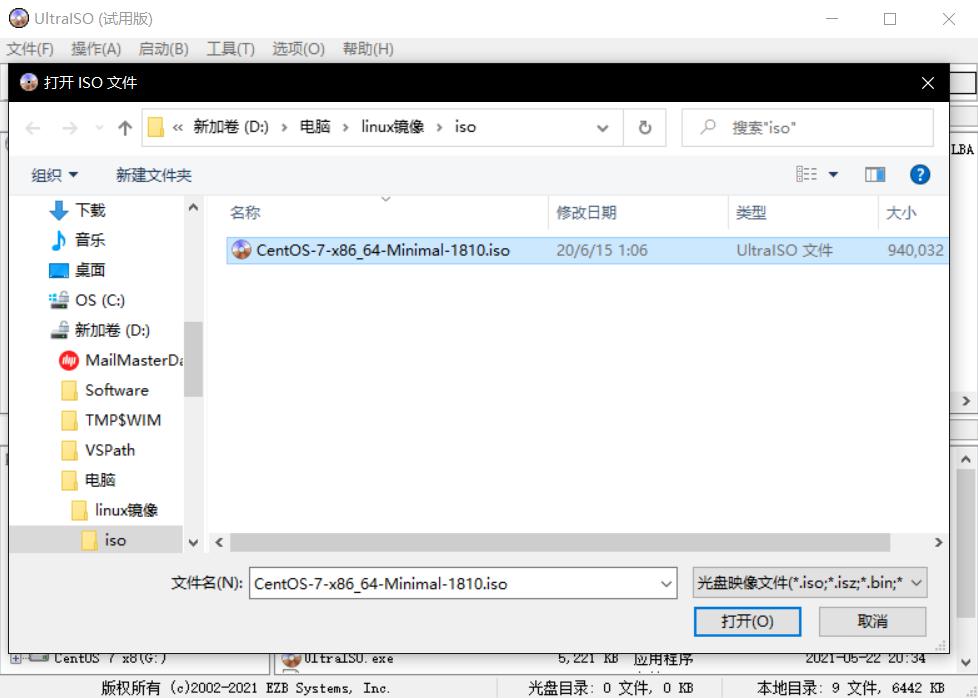Select 新加卷 (D:) in address breadcrumb
The width and height of the screenshot is (978, 698).
point(231,127)
